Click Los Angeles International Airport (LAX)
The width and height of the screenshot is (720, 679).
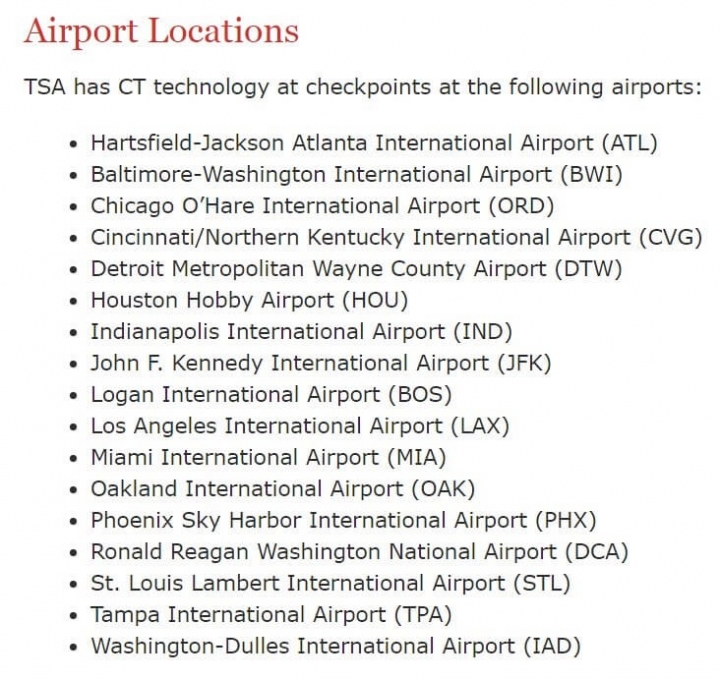(300, 426)
